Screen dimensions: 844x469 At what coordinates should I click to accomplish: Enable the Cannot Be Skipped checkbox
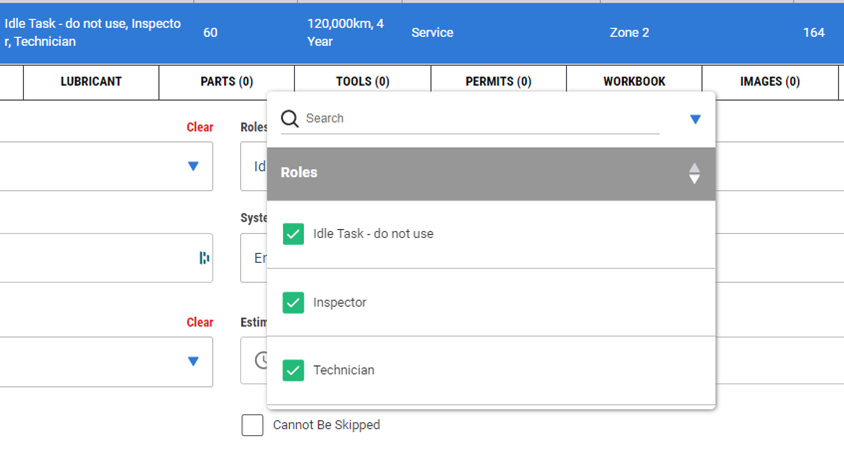252,425
